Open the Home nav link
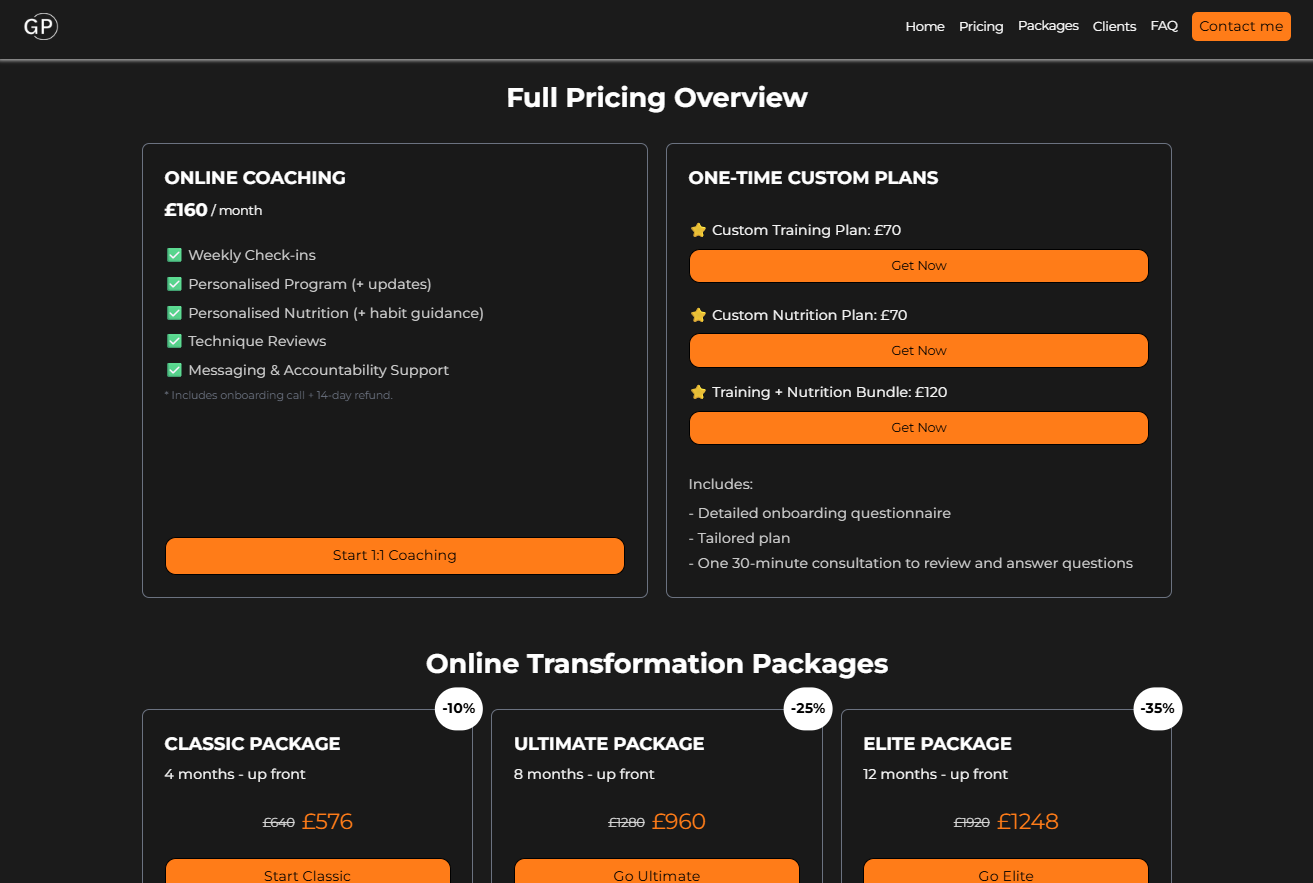This screenshot has width=1313, height=883. coord(924,27)
